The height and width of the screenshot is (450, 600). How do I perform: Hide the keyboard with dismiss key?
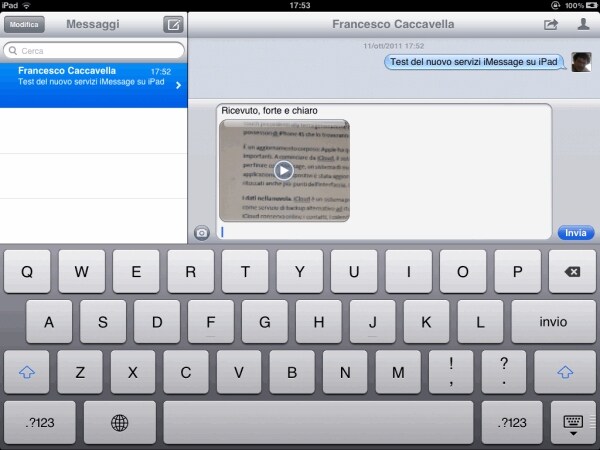pos(573,424)
